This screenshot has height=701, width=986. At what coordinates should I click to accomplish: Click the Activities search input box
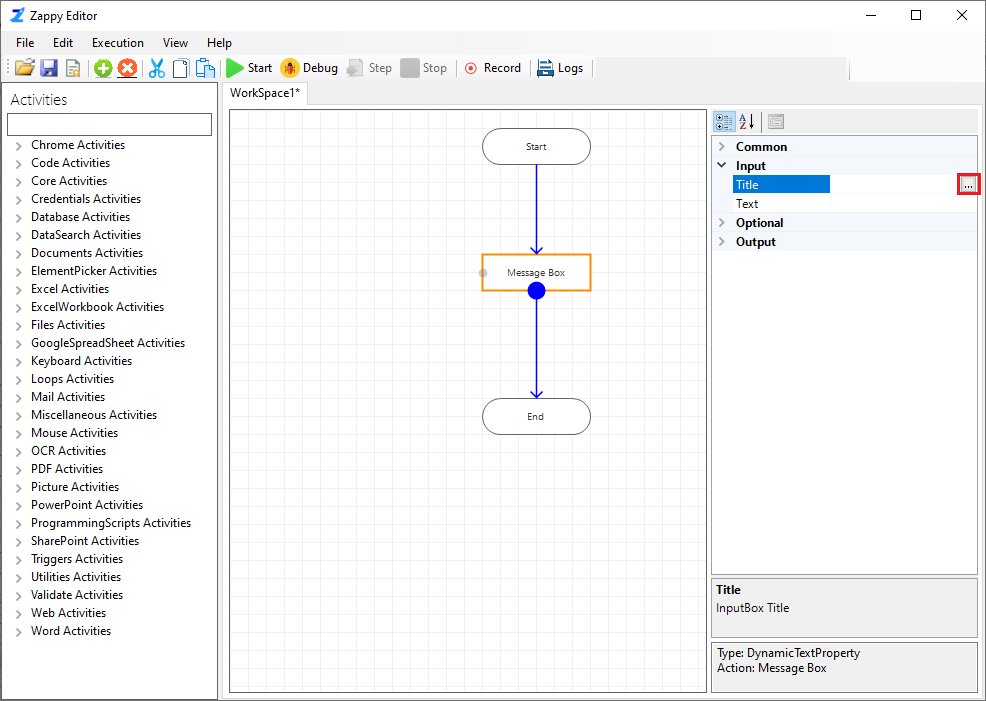coord(109,124)
